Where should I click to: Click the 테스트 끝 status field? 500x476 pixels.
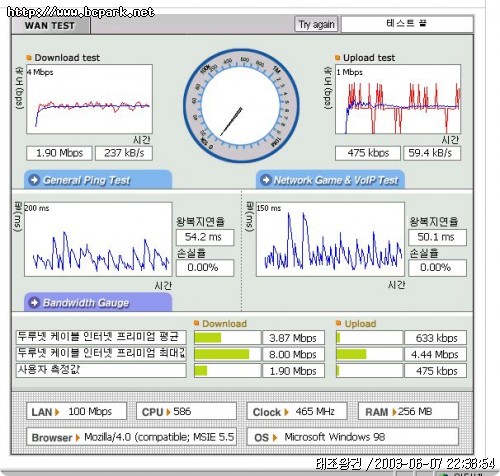click(407, 24)
